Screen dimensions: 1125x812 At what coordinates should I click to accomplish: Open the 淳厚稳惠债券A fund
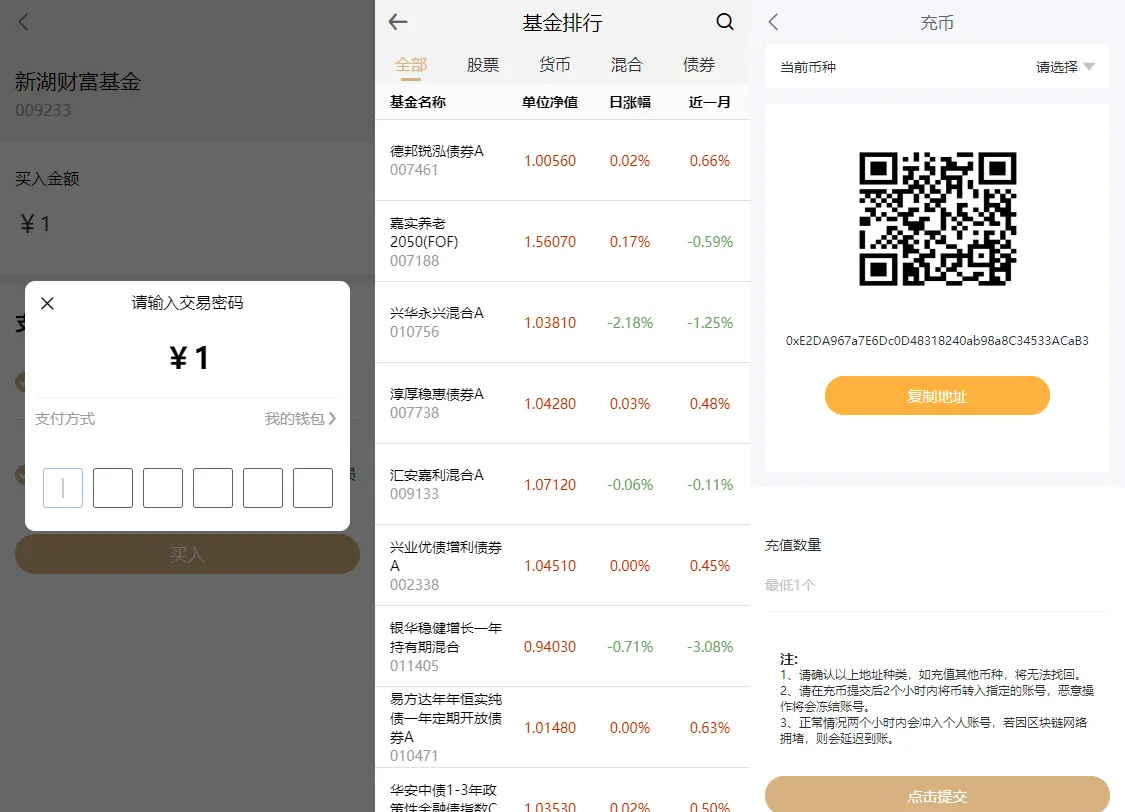pos(562,404)
